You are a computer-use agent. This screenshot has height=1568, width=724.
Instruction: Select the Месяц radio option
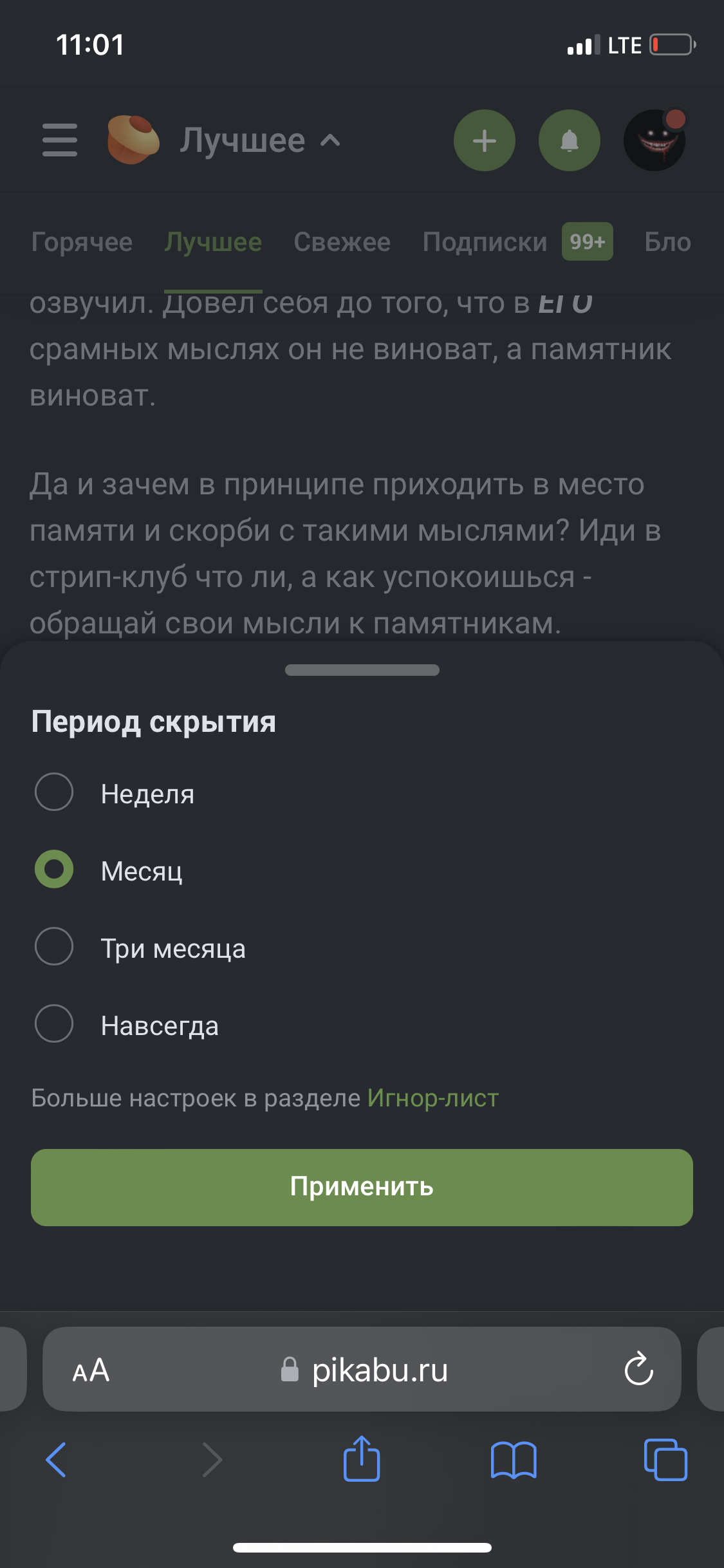tap(54, 870)
